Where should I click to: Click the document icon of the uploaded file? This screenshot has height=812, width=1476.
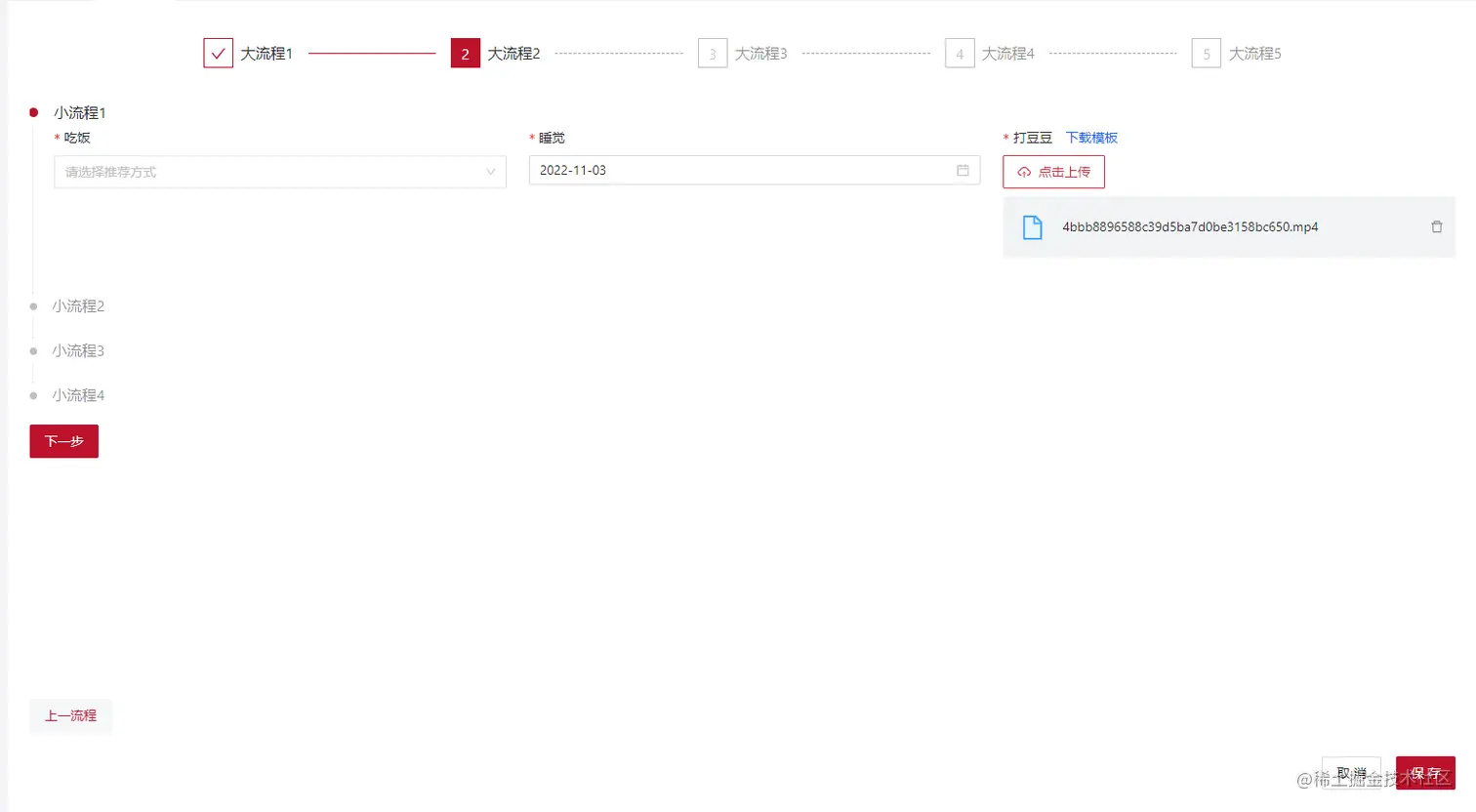(1032, 227)
